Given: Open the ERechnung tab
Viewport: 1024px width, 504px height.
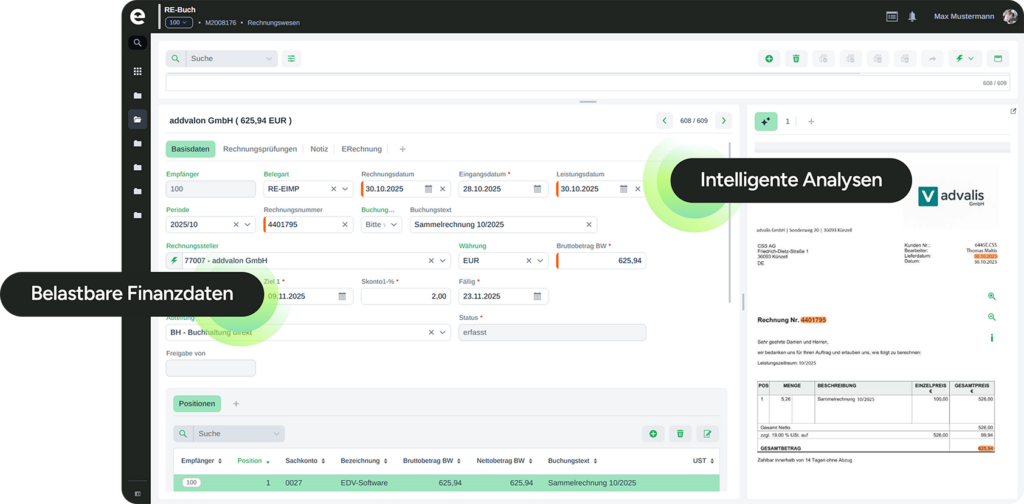Looking at the screenshot, I should [x=361, y=149].
